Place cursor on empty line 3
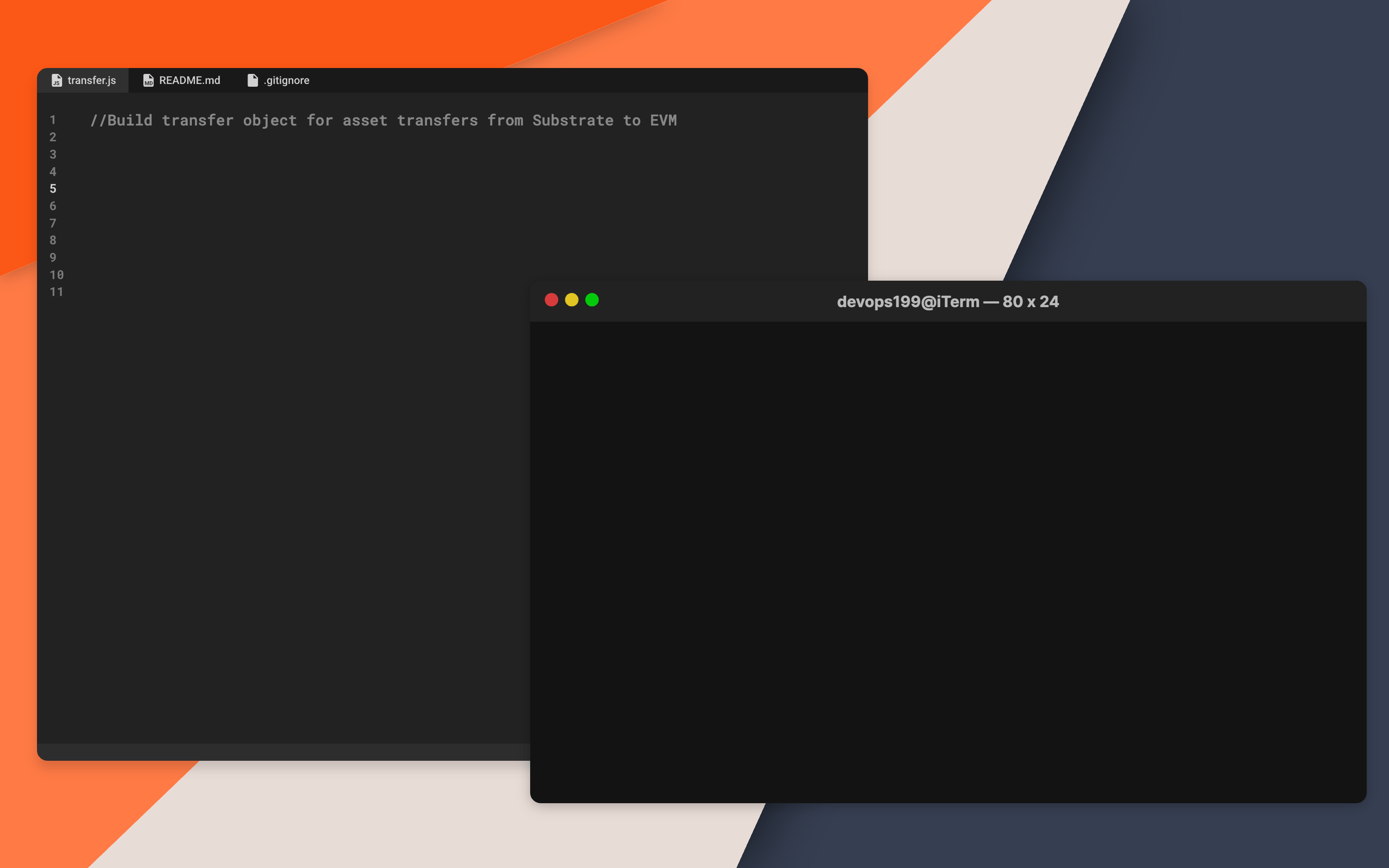Image resolution: width=1389 pixels, height=868 pixels. point(287,154)
